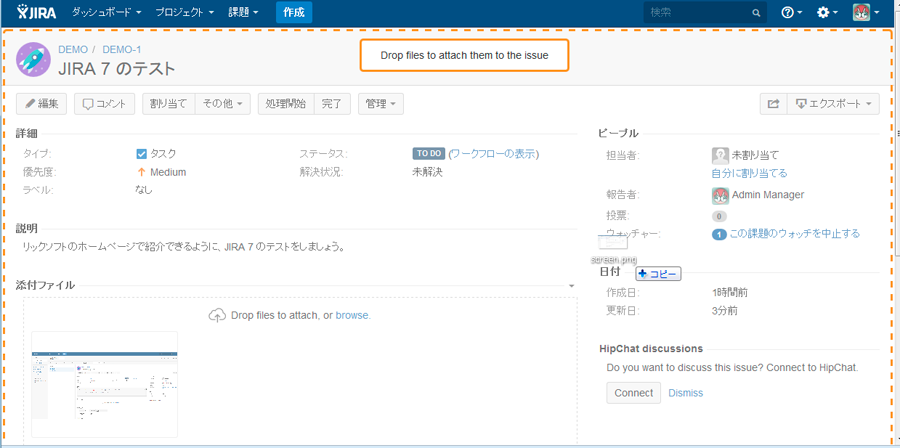Click the Admin Manager reporter name
900x448 pixels.
pyautogui.click(x=768, y=195)
